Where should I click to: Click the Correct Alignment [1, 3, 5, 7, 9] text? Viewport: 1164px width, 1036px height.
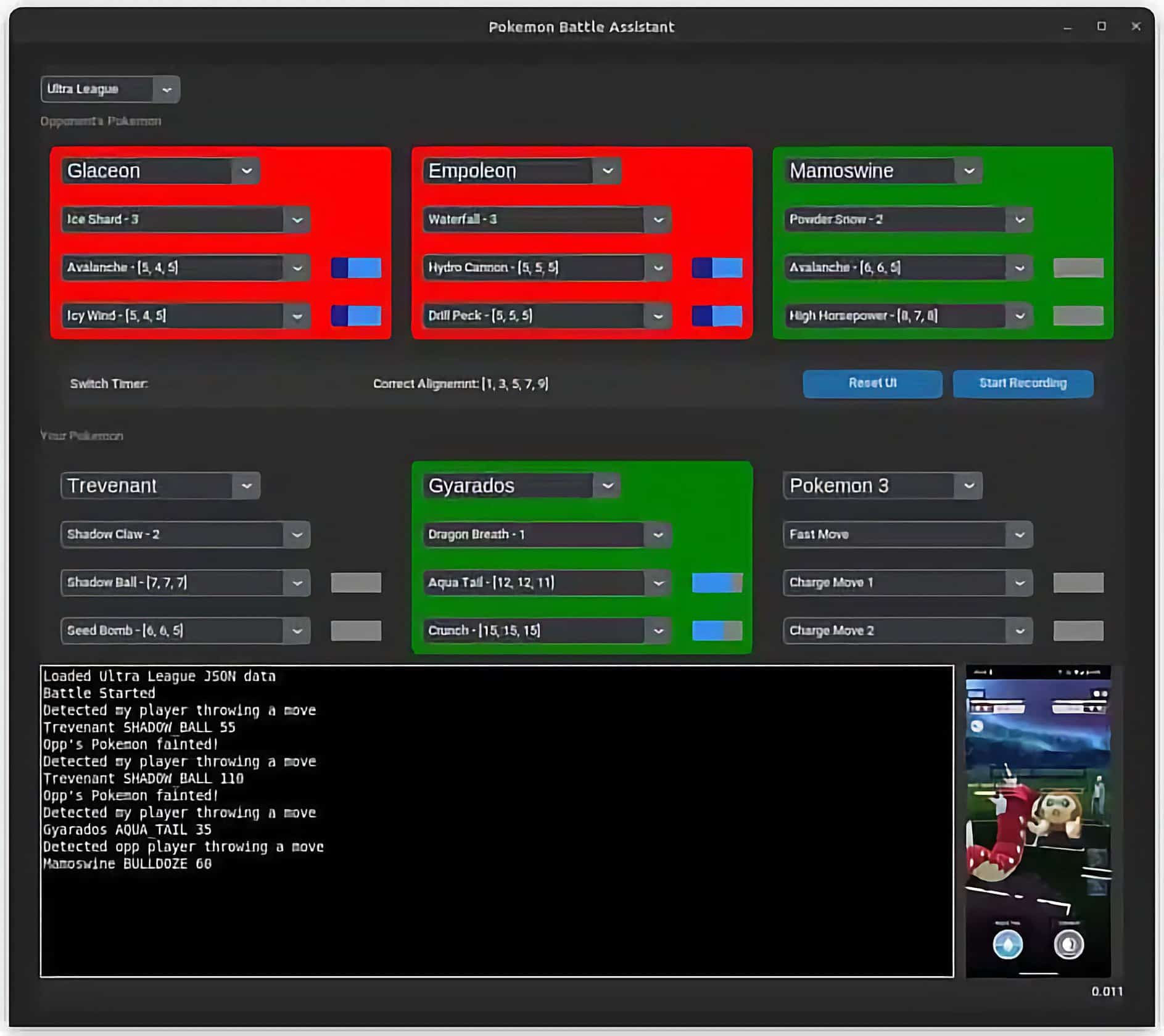pyautogui.click(x=460, y=384)
